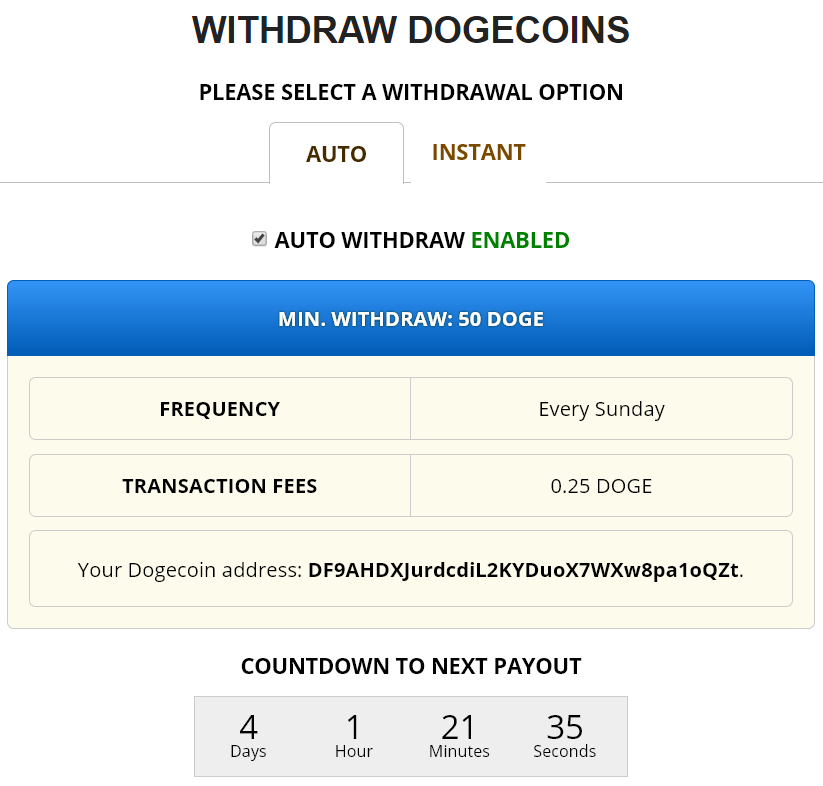This screenshot has height=786, width=823.
Task: Click the Your Dogecoin address label
Action: pyautogui.click(x=190, y=570)
